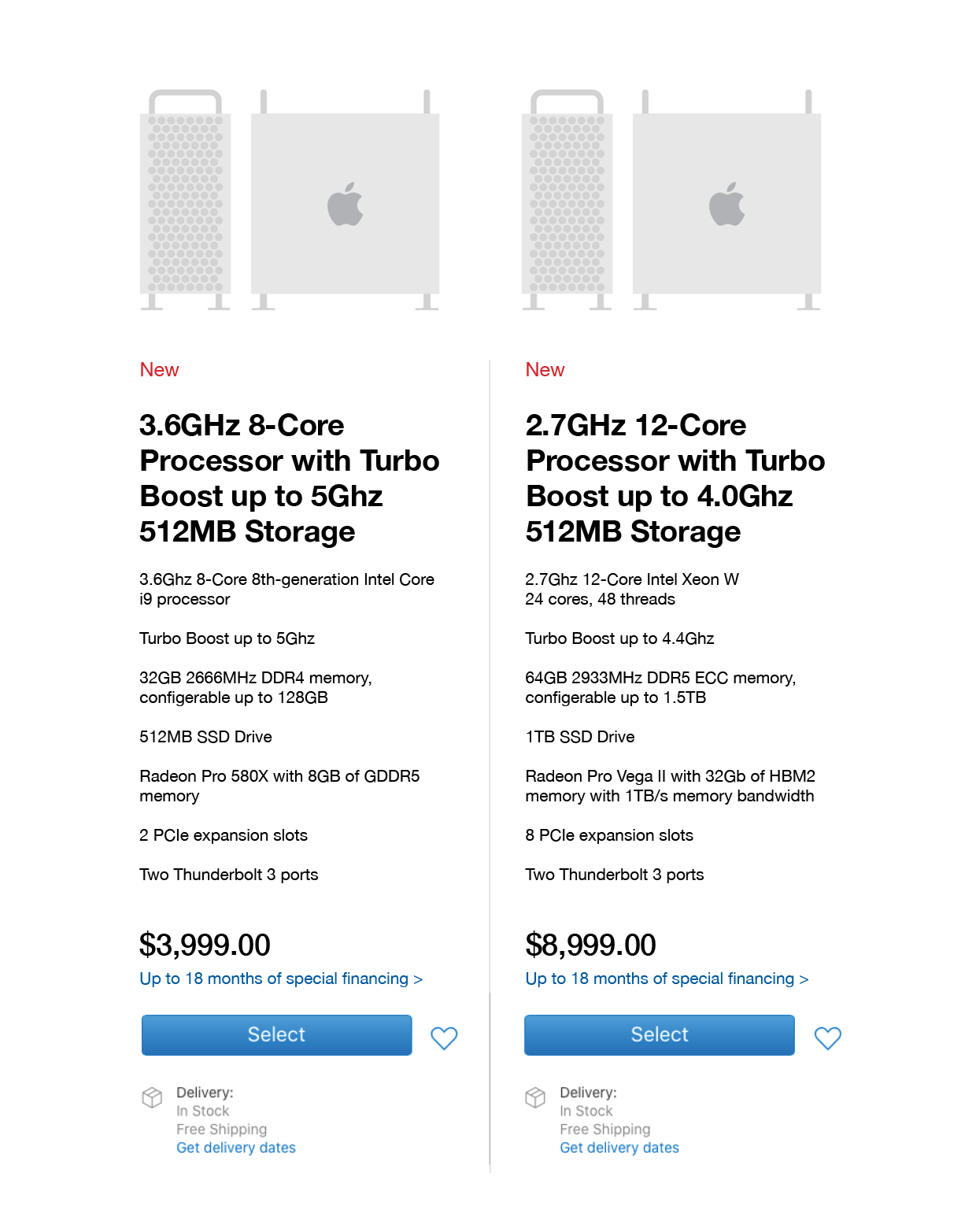Click the $3,999.00 price text
Screen dimensions: 976x1232
tap(205, 945)
